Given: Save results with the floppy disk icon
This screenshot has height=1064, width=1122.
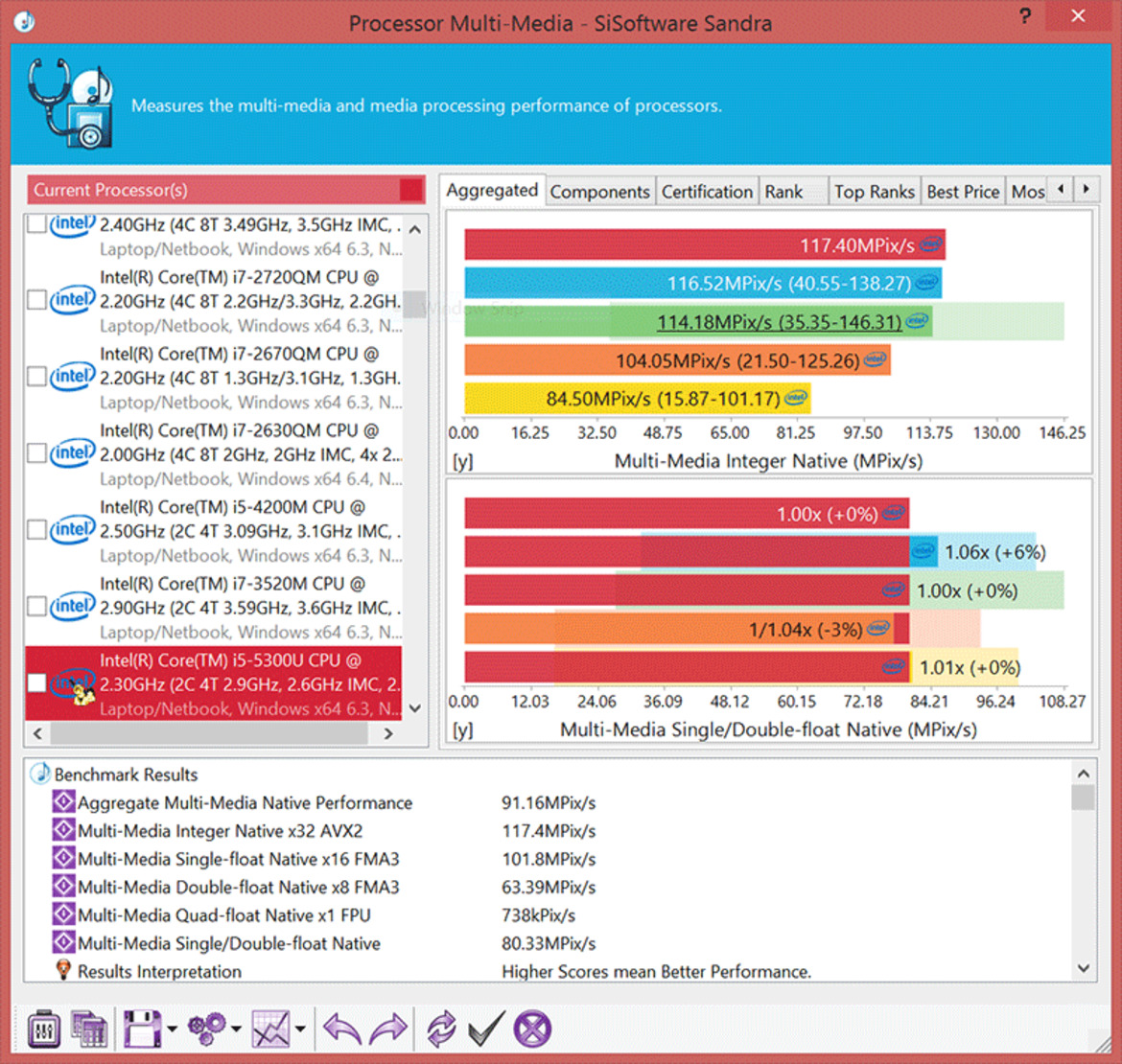Looking at the screenshot, I should 142,1029.
